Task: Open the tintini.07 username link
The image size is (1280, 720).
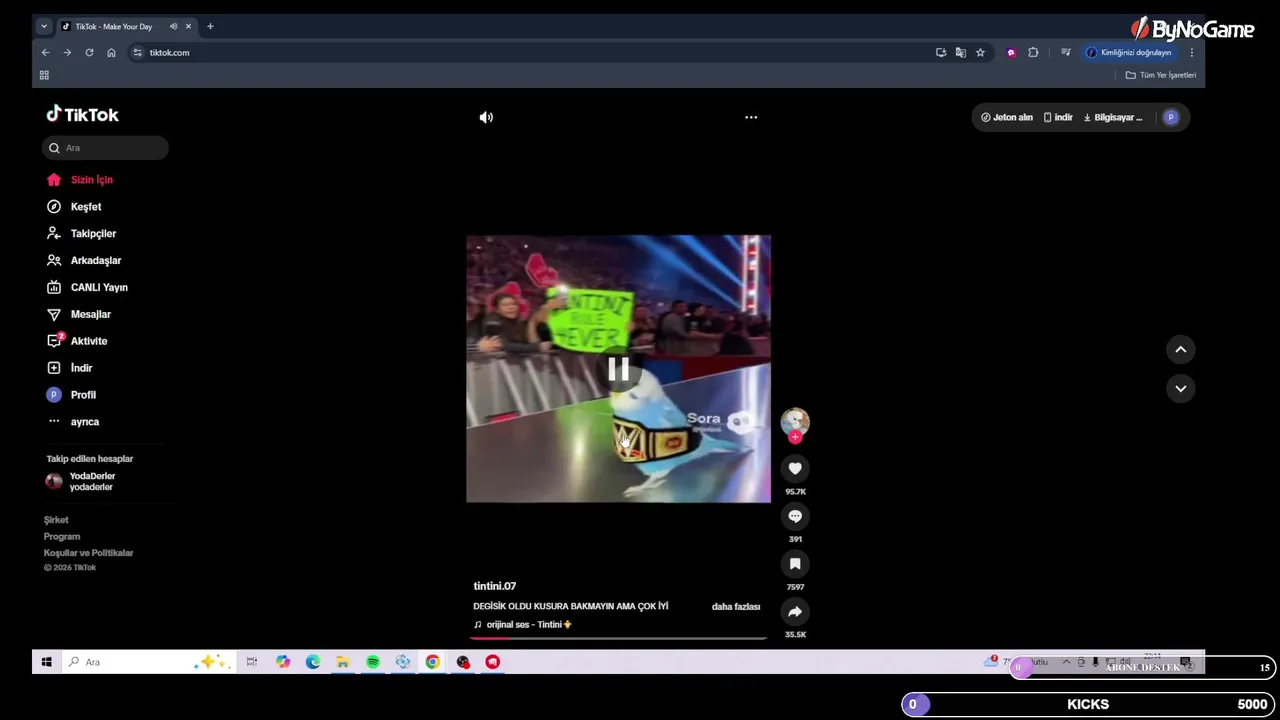Action: pyautogui.click(x=495, y=586)
